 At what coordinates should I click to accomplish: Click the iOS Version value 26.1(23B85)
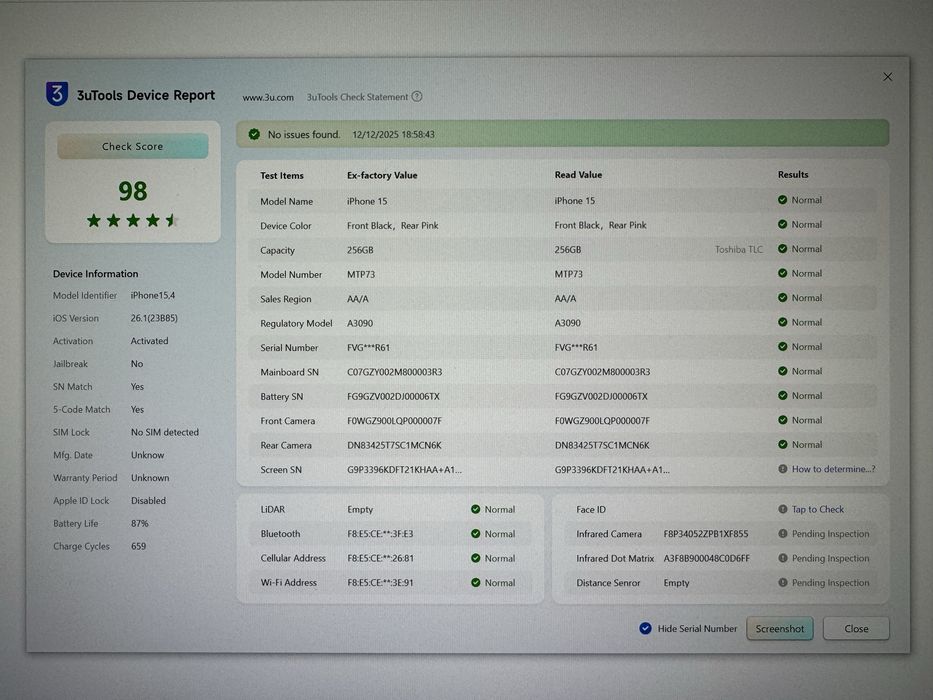click(154, 318)
